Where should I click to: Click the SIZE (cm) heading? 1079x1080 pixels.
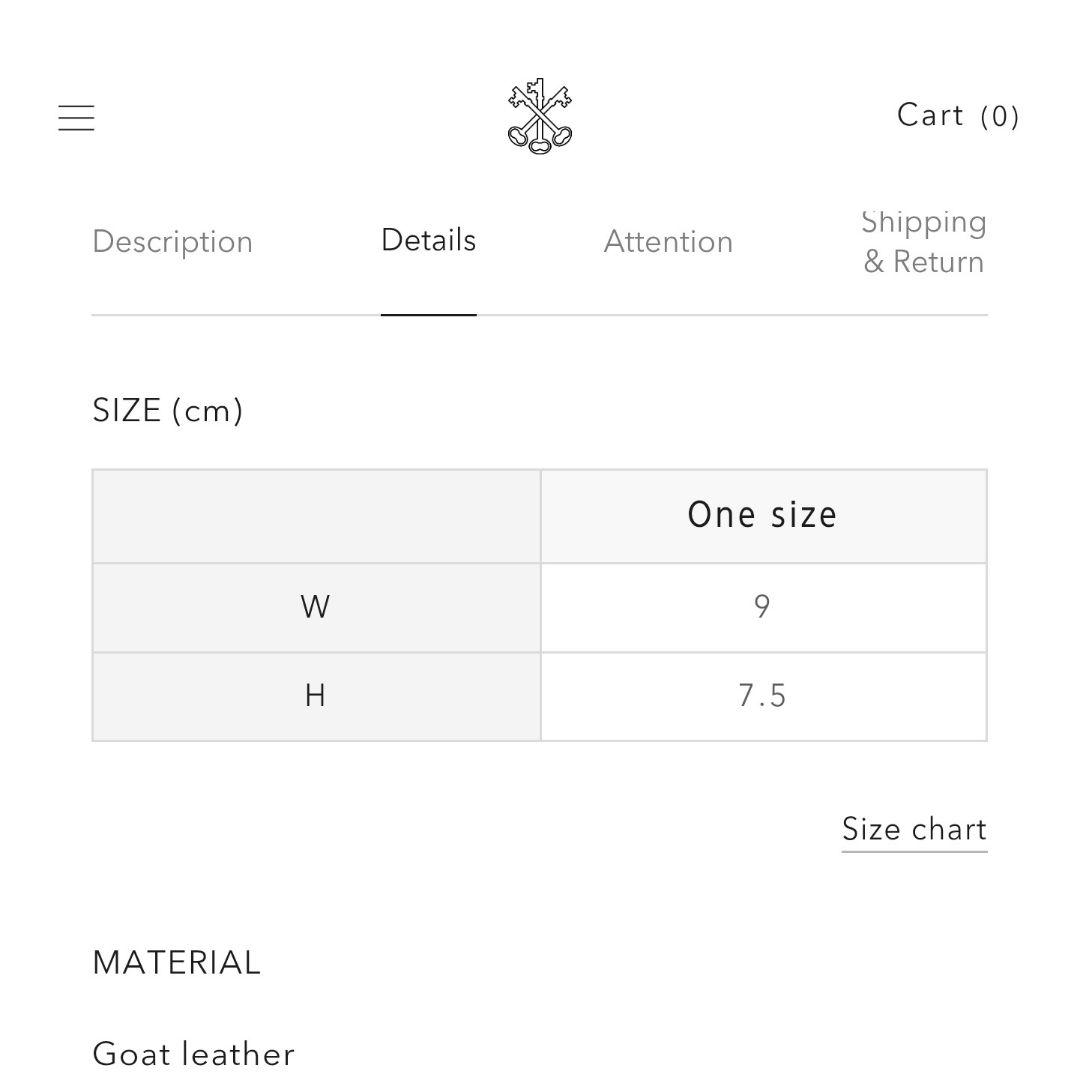tap(167, 411)
